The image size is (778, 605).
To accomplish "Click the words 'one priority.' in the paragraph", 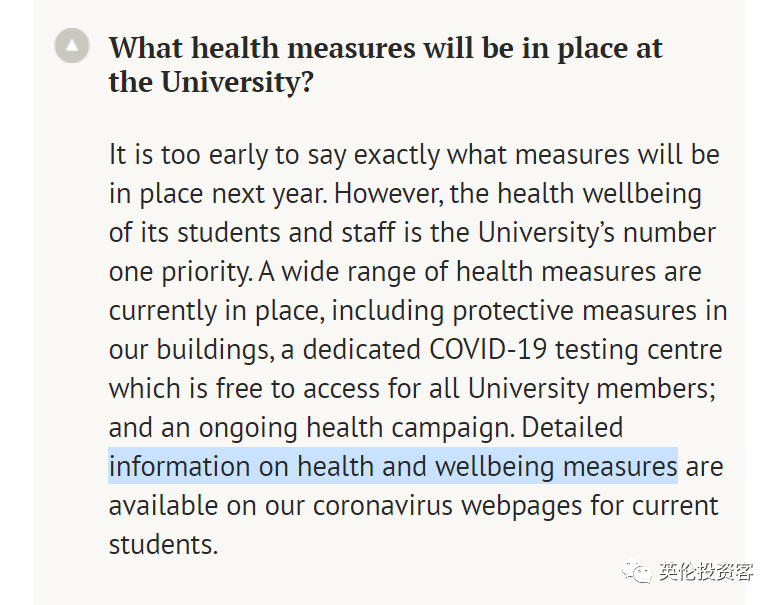I will coord(181,272).
